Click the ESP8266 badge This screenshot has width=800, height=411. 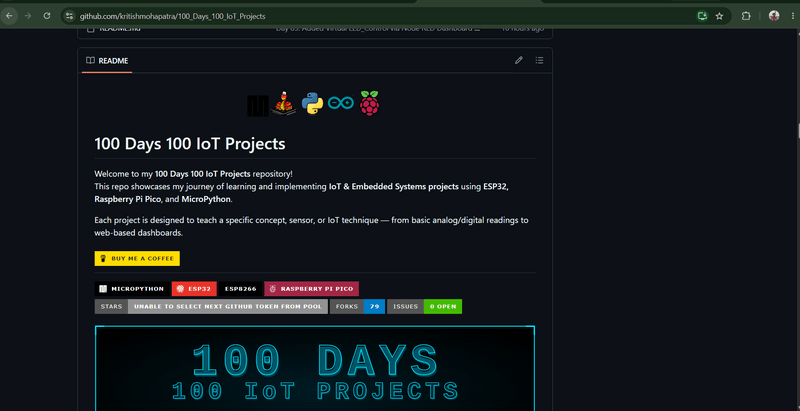pyautogui.click(x=240, y=289)
